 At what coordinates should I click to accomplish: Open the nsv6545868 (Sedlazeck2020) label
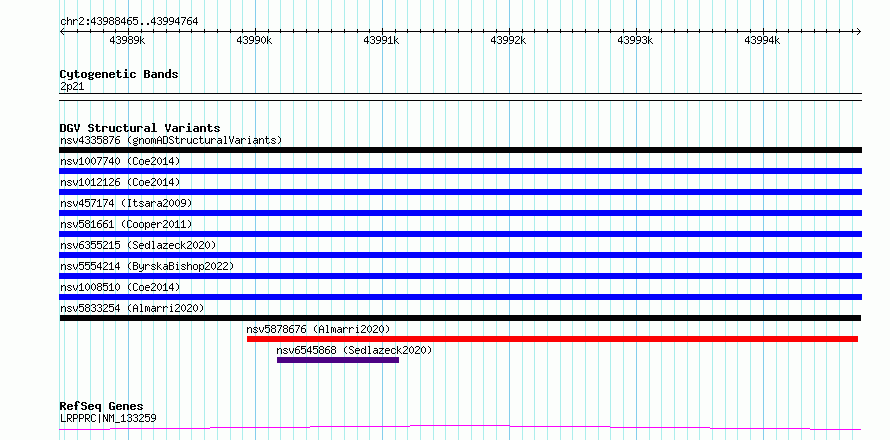[354, 350]
